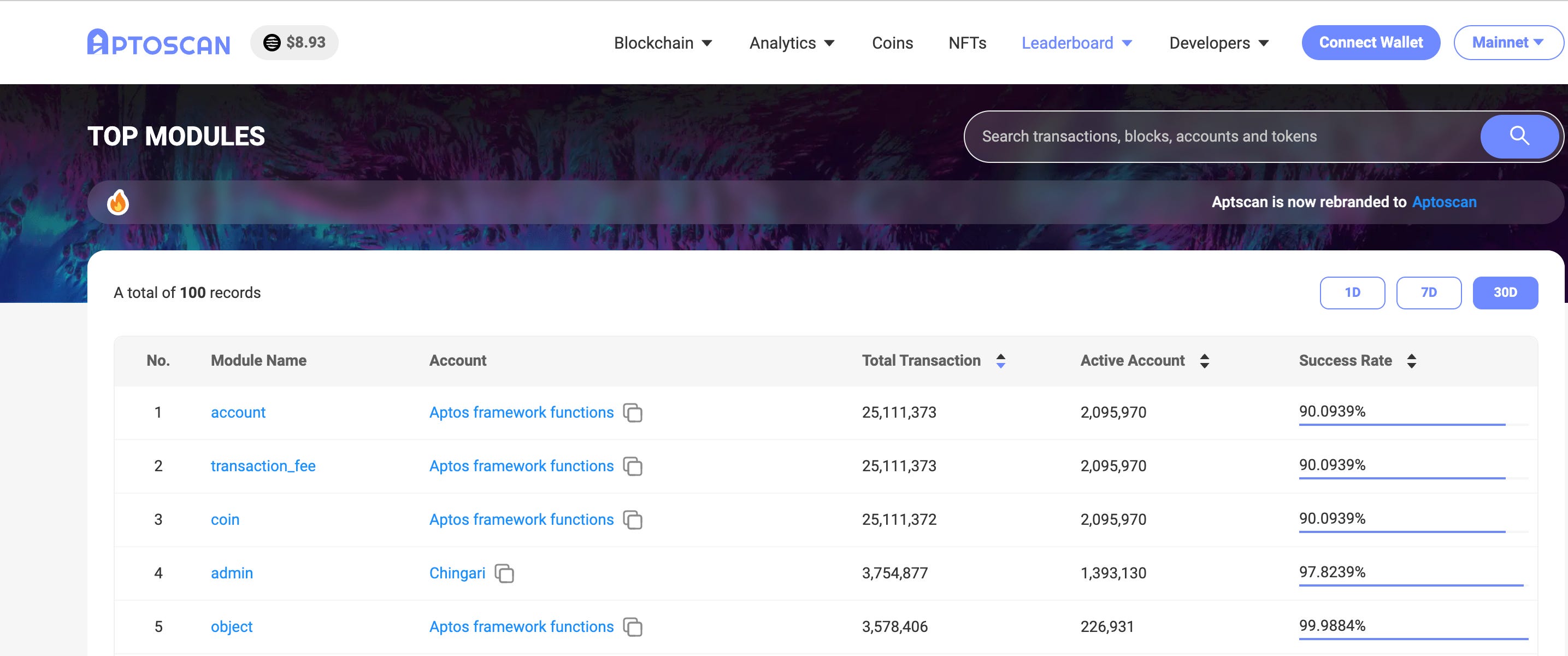Select the 30D time range
Image resolution: width=1568 pixels, height=656 pixels.
click(x=1505, y=293)
